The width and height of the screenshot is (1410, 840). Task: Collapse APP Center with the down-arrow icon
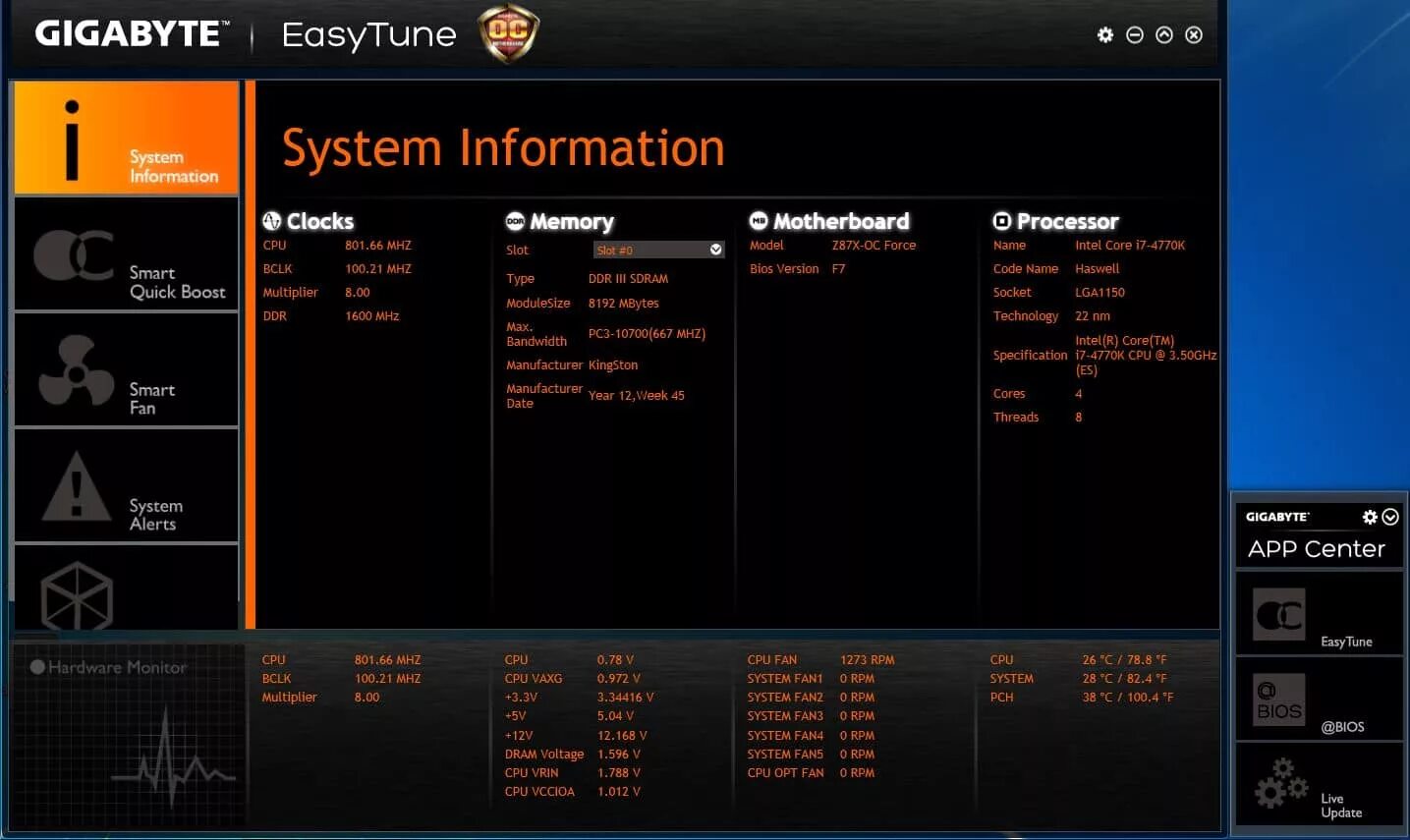[1390, 517]
